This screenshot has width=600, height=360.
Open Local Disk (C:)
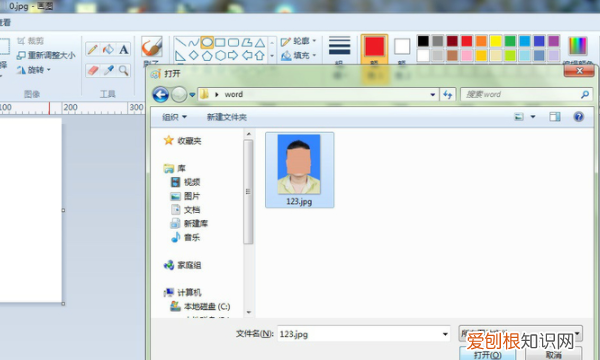coord(200,306)
